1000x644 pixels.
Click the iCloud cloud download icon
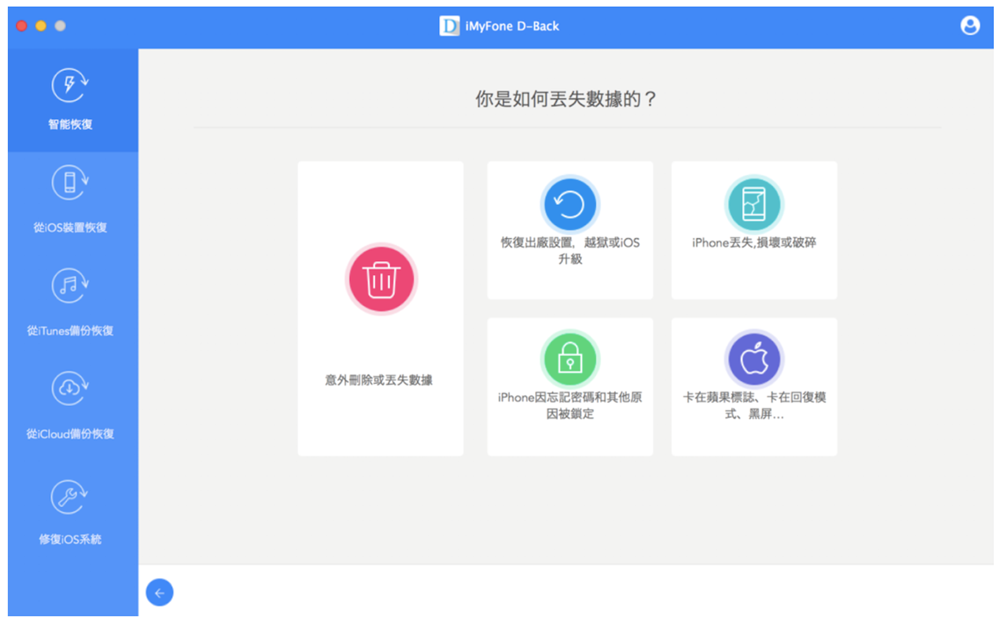[x=70, y=389]
